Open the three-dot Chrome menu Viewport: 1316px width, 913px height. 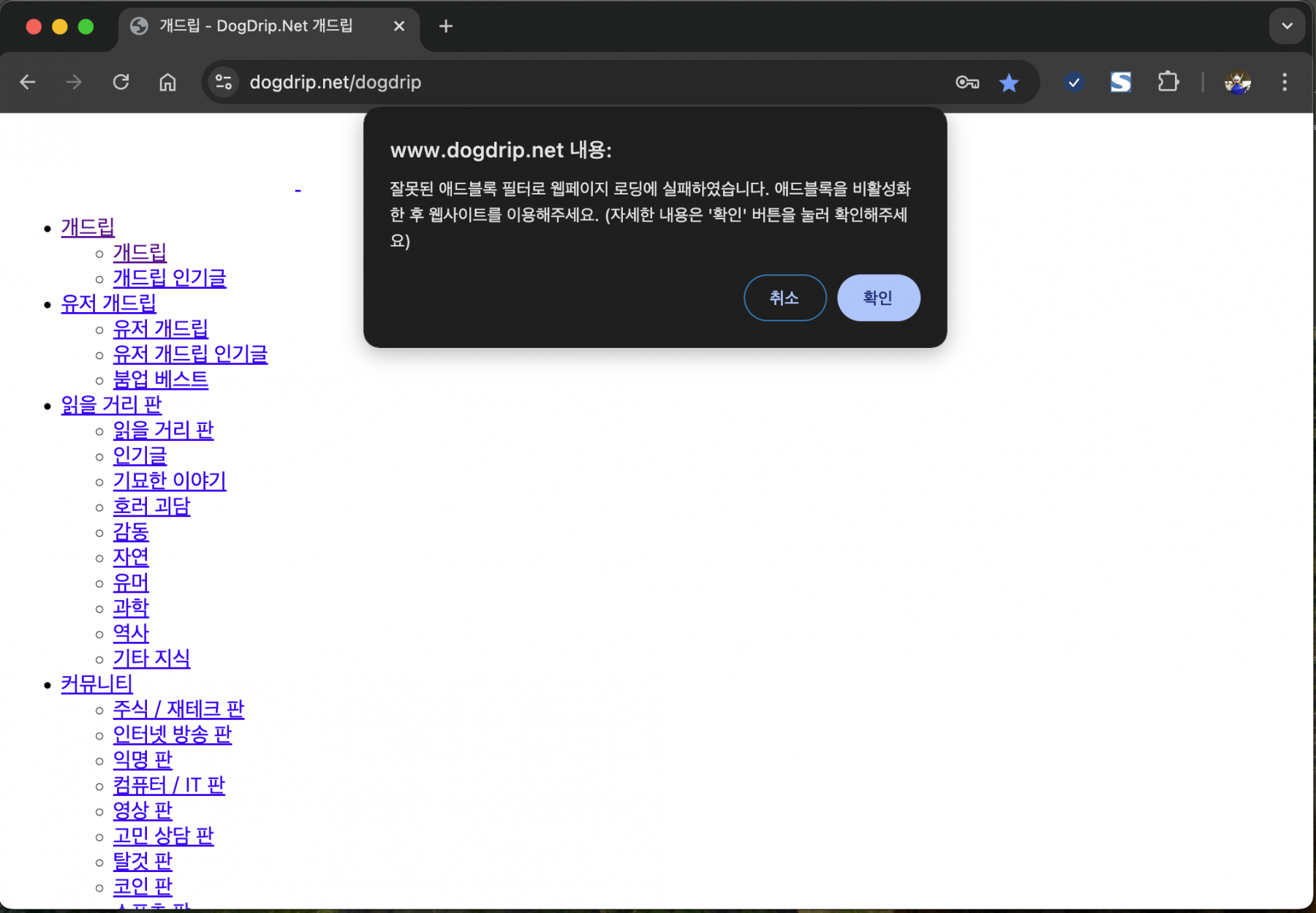pos(1284,83)
